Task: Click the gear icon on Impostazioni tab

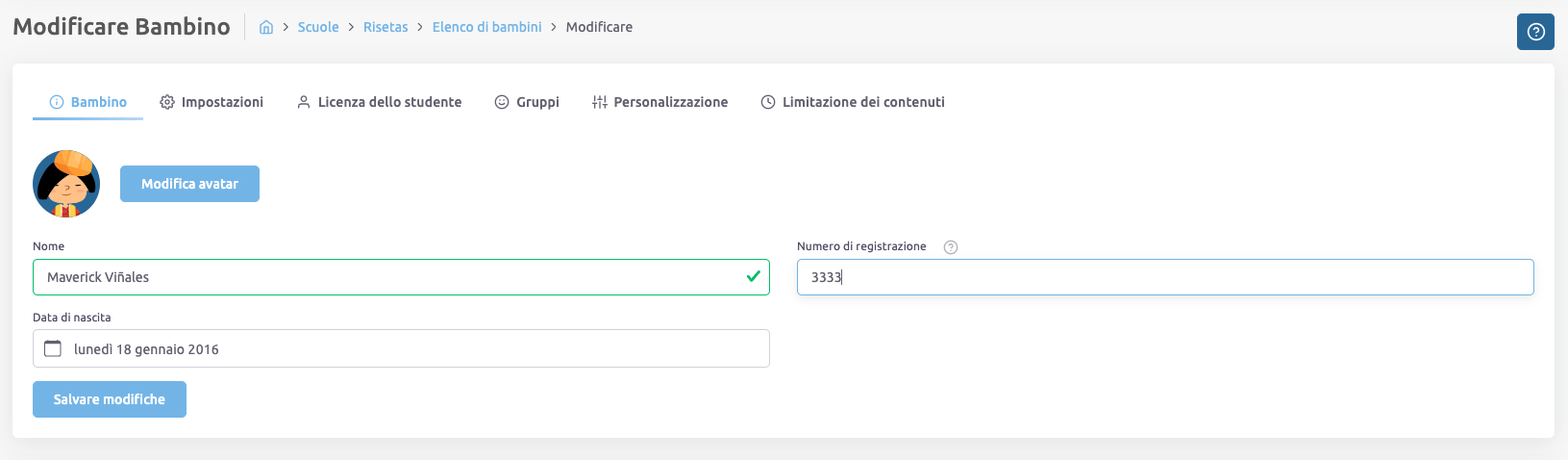Action: tap(167, 102)
